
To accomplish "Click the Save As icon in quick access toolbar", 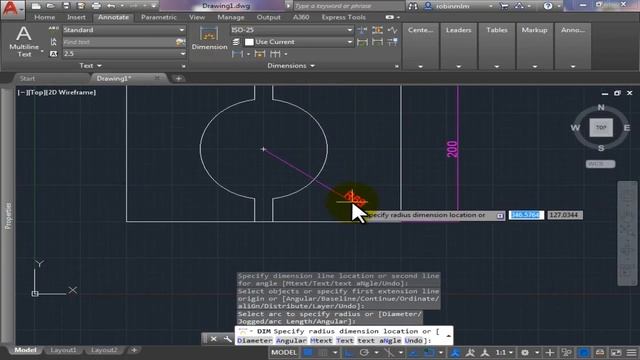I will coord(81,6).
